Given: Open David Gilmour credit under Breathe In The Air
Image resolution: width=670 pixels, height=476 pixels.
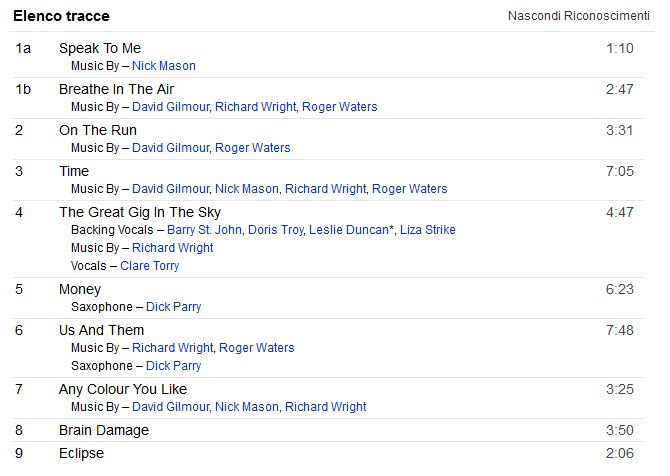Looking at the screenshot, I should 170,107.
